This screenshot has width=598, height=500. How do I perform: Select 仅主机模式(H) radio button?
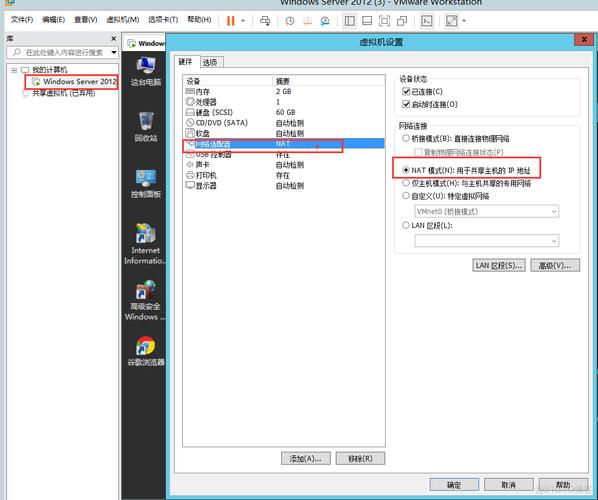406,183
